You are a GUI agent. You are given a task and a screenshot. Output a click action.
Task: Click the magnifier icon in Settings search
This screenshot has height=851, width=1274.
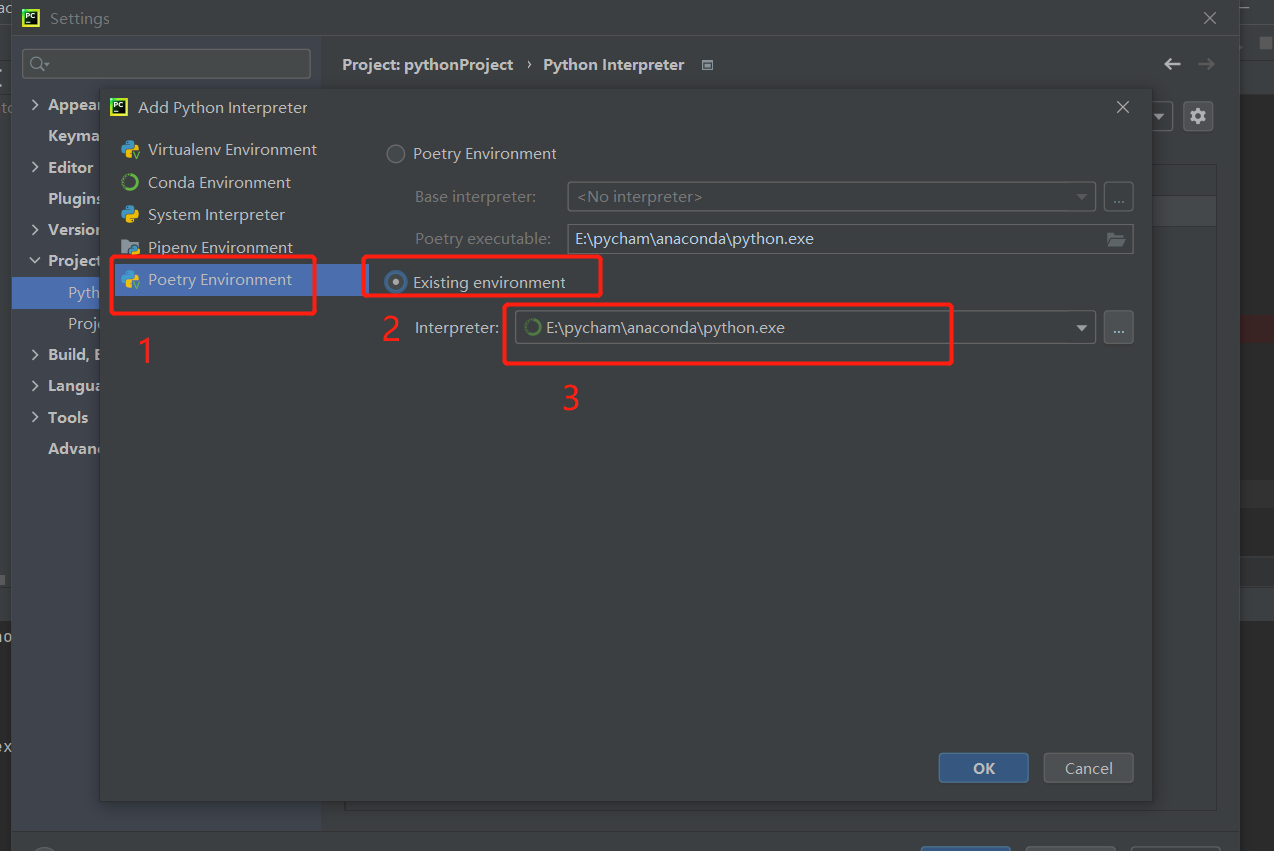(39, 64)
